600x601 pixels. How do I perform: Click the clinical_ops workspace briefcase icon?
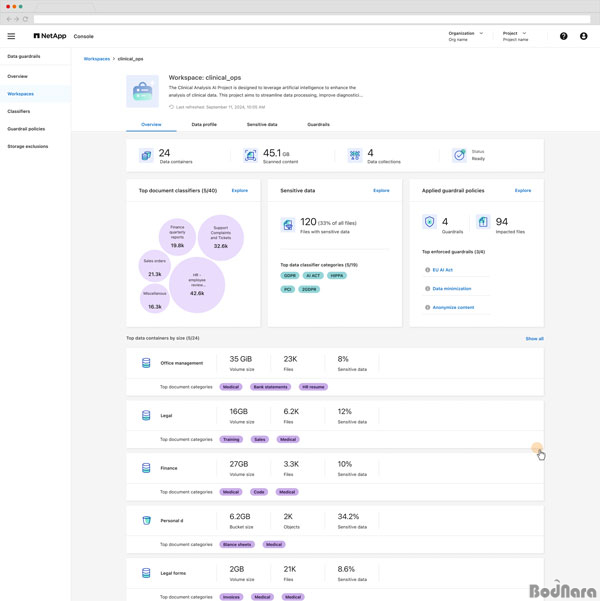[x=142, y=91]
